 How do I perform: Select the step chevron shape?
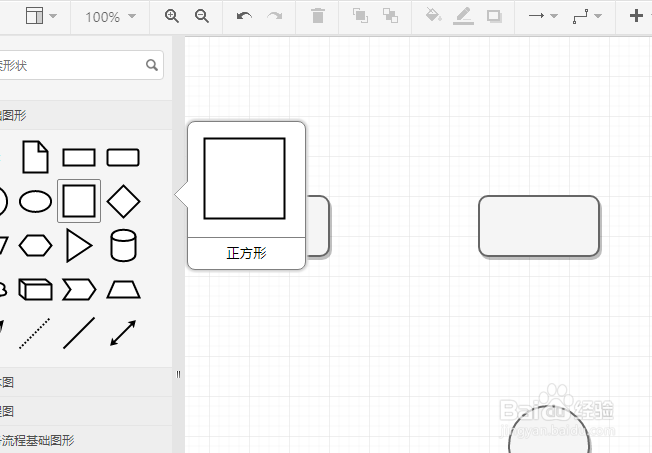pyautogui.click(x=79, y=290)
